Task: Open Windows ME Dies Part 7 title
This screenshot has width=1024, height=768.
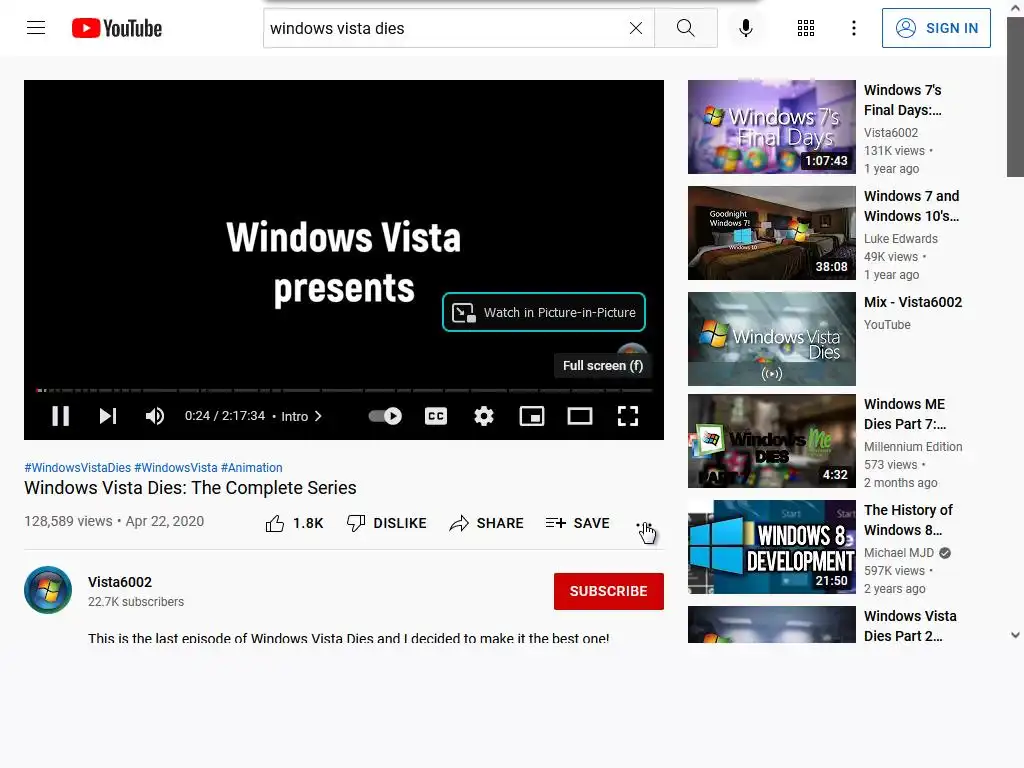Action: click(904, 414)
